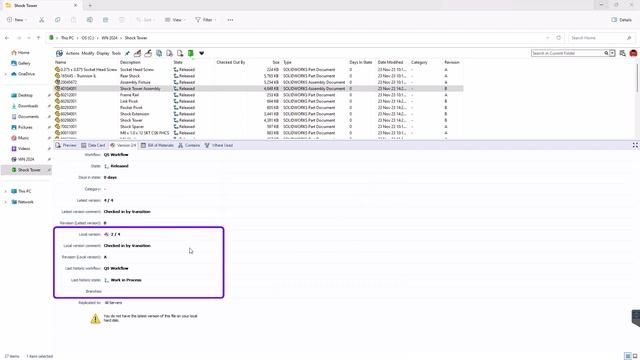Image resolution: width=640 pixels, height=360 pixels.
Task: Click WIN 2024 in the address breadcrumb
Action: (109, 38)
